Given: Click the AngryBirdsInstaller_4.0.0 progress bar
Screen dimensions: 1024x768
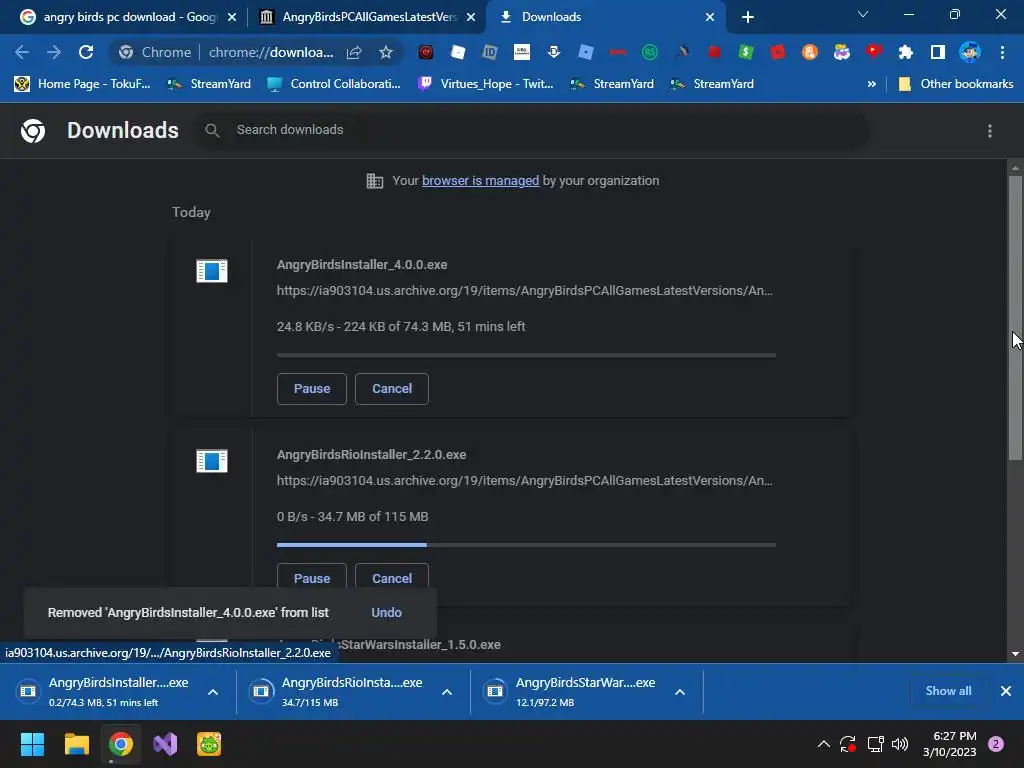Looking at the screenshot, I should (x=526, y=355).
